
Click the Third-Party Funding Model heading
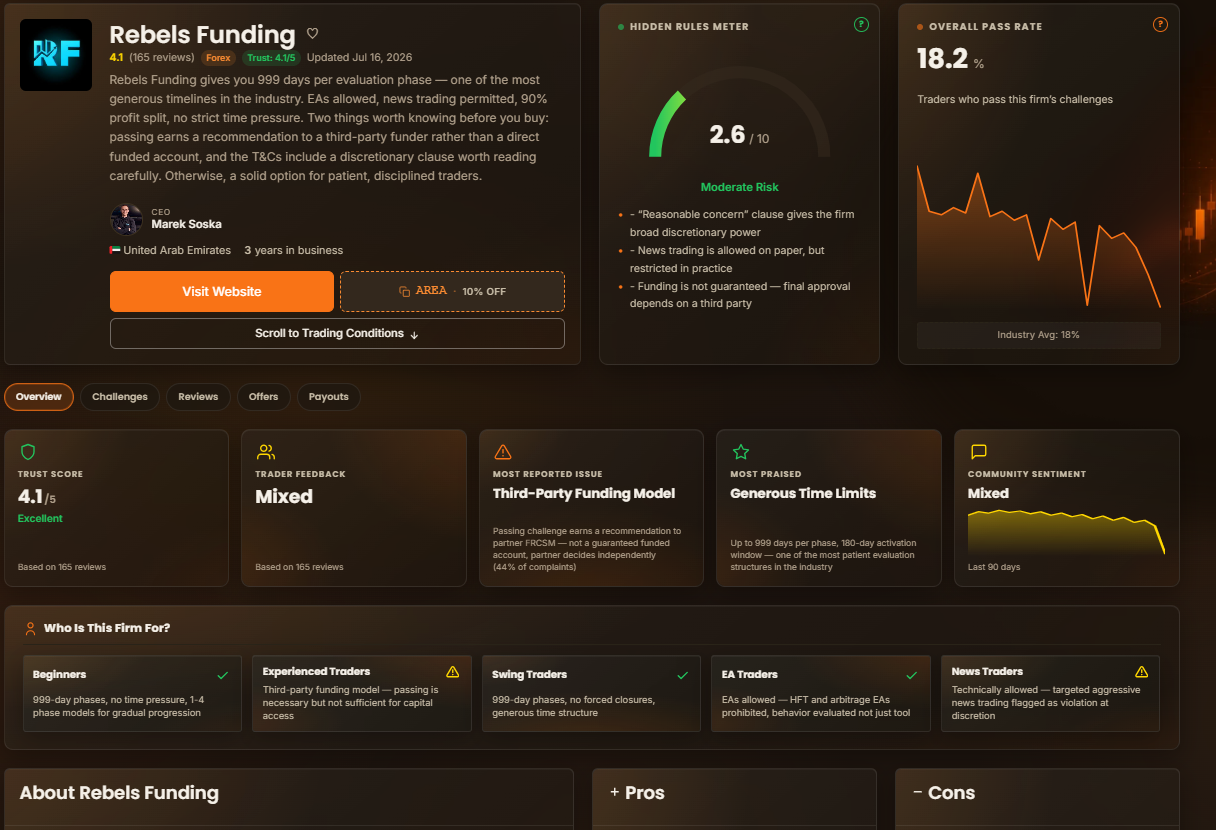coord(584,493)
